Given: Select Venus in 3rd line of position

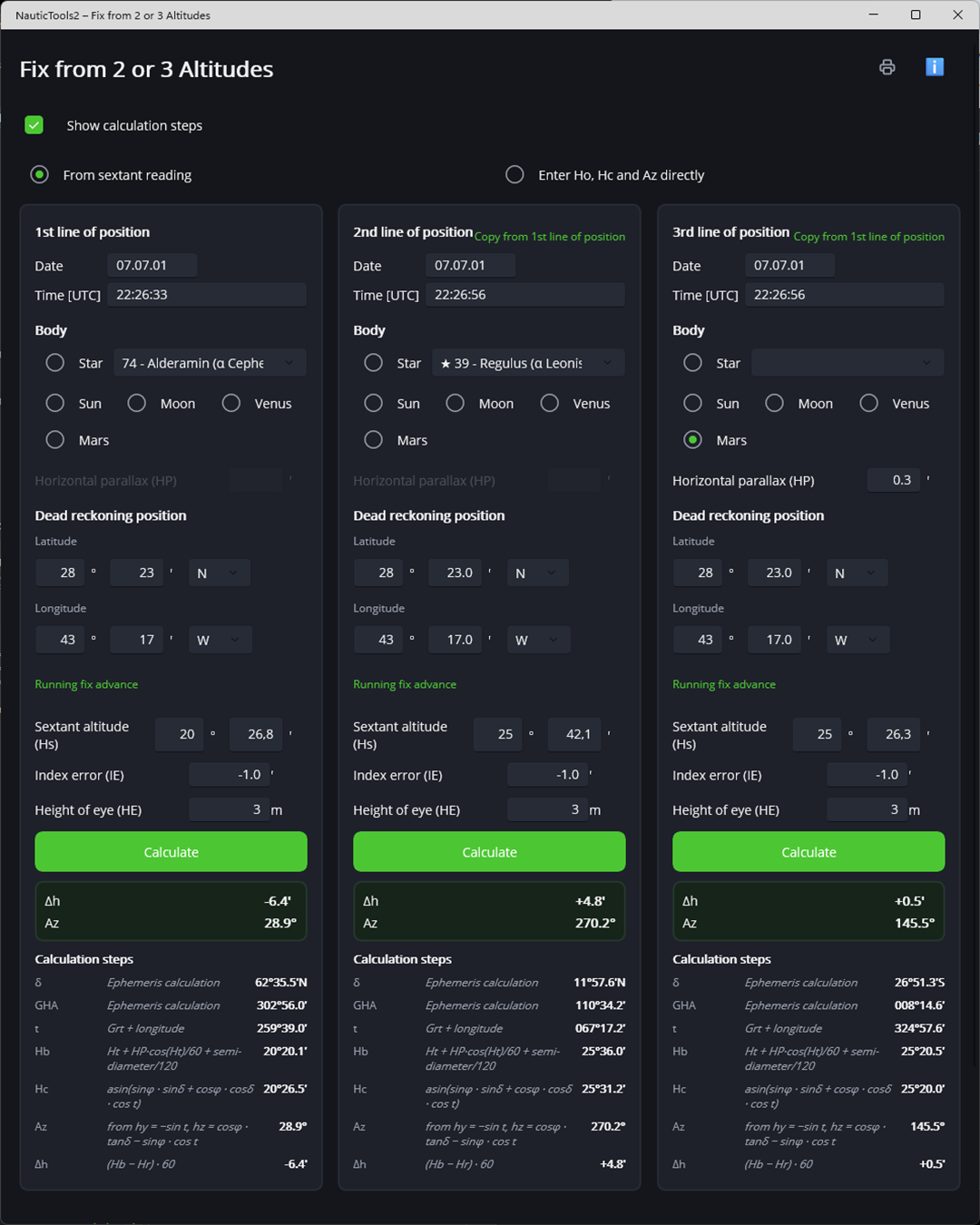Looking at the screenshot, I should click(868, 403).
